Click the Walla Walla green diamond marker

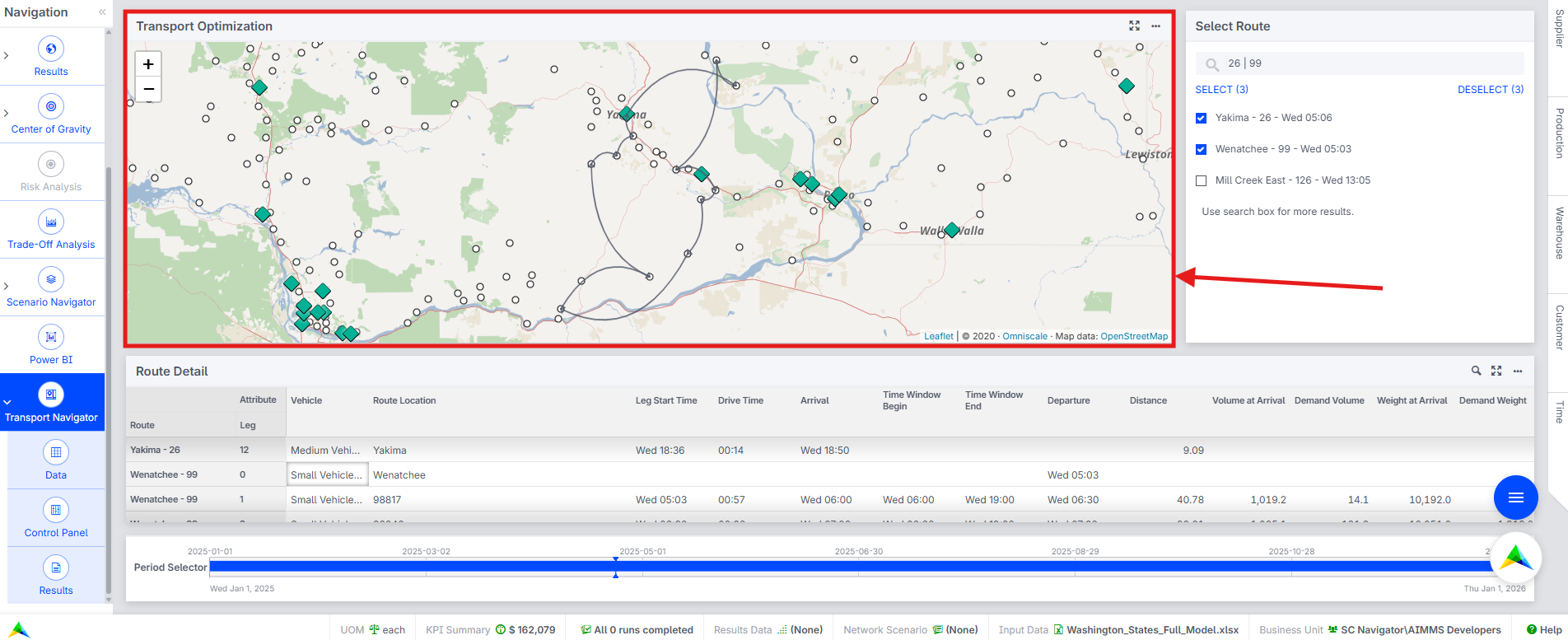952,230
